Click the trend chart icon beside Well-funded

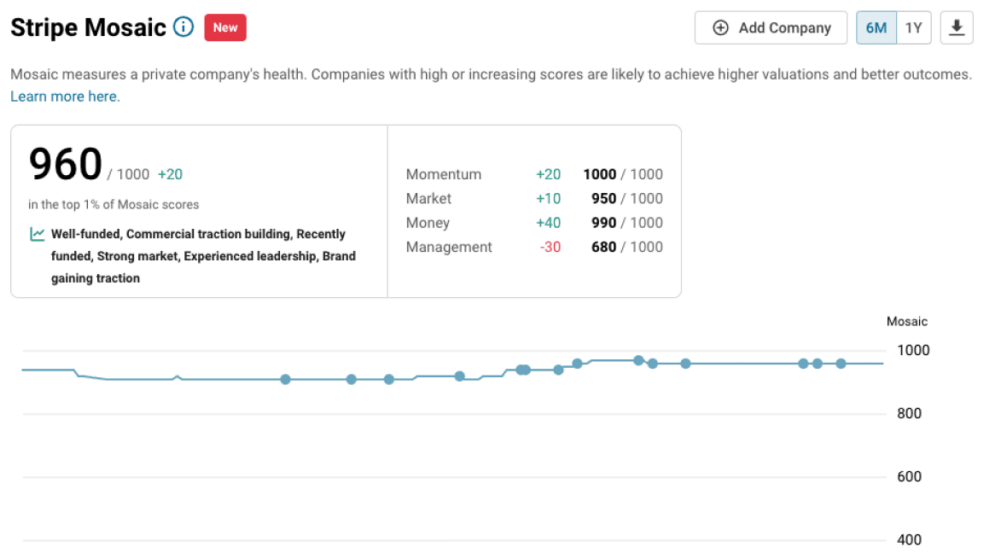(37, 234)
